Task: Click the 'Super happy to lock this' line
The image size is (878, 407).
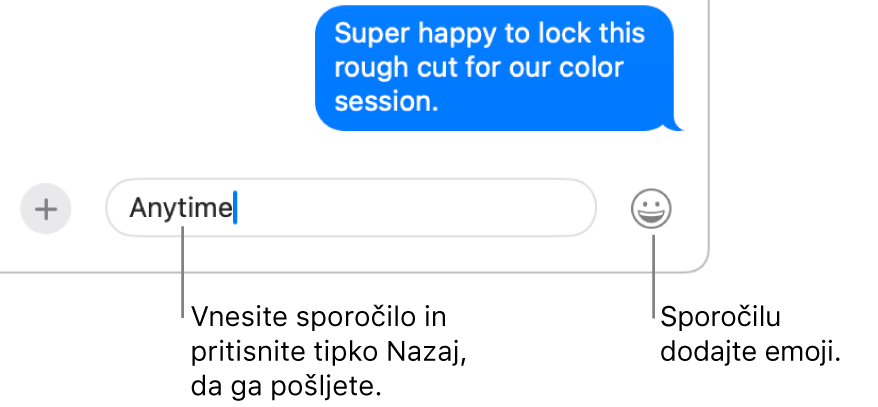Action: 489,34
